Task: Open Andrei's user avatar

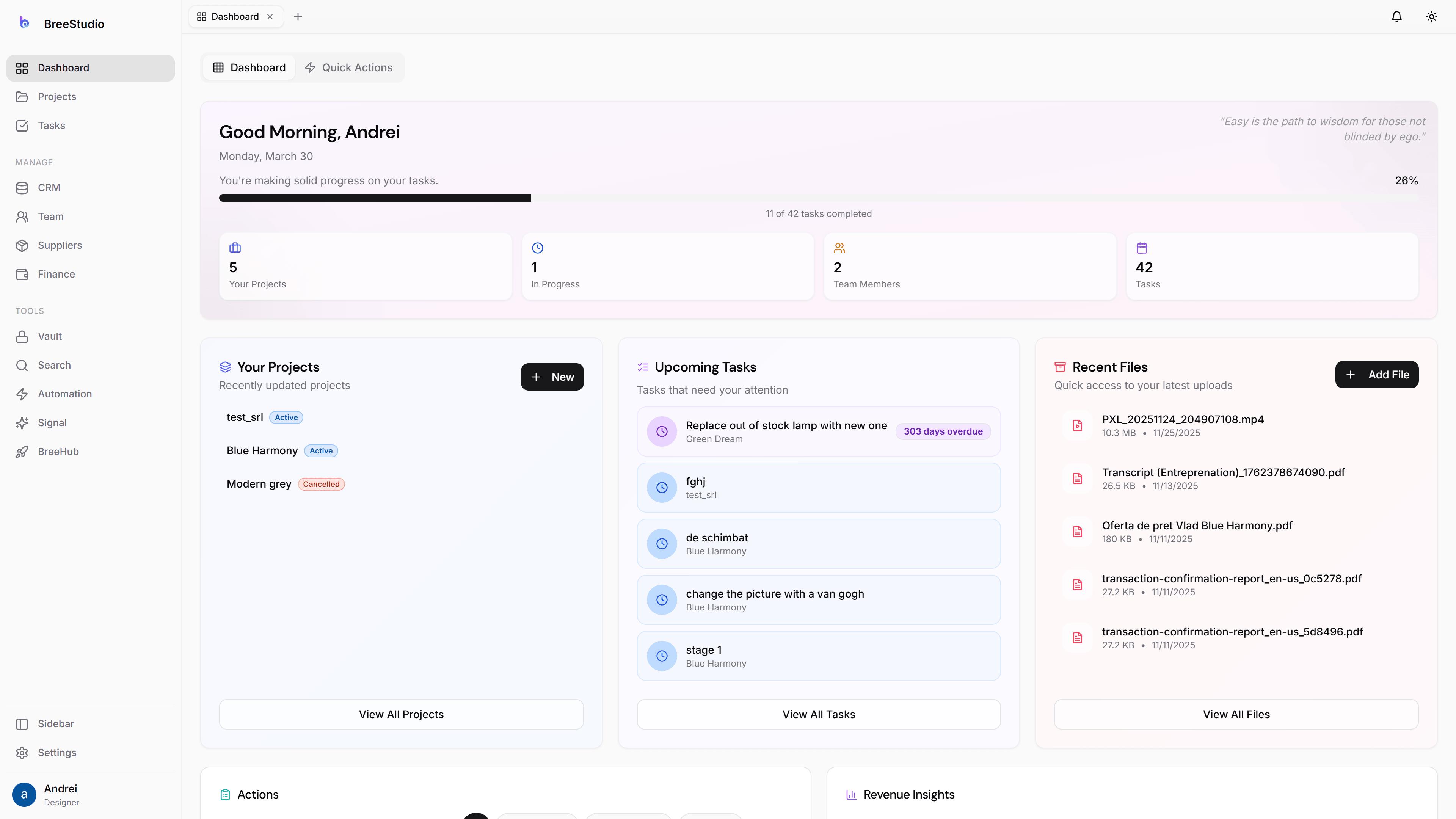Action: pos(24,795)
